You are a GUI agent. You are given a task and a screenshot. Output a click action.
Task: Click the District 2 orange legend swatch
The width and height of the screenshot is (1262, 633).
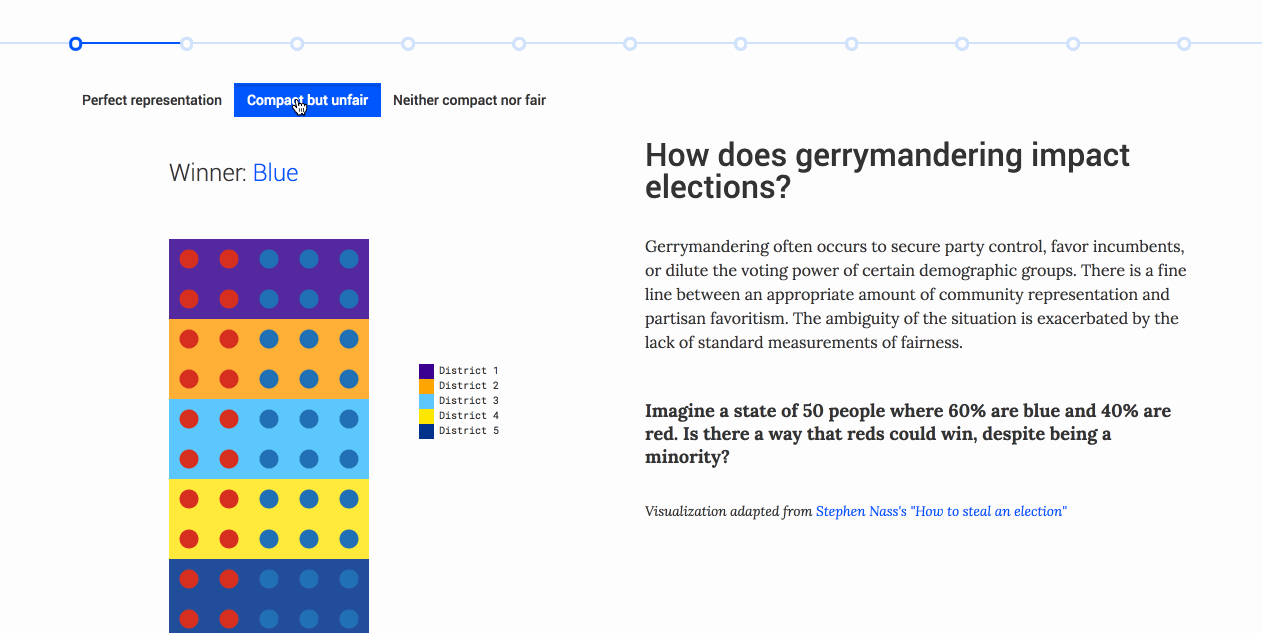(x=426, y=386)
